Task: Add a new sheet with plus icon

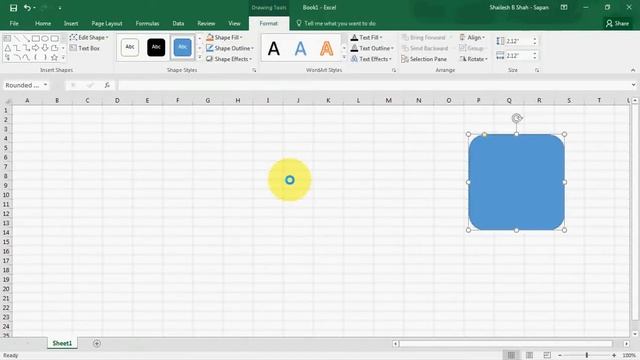Action: click(x=97, y=343)
